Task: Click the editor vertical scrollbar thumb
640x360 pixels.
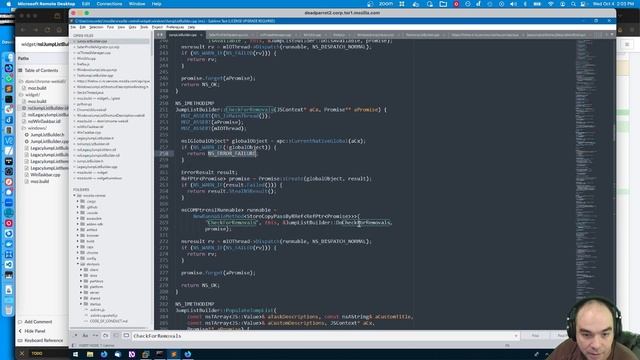Action: pyautogui.click(x=613, y=132)
